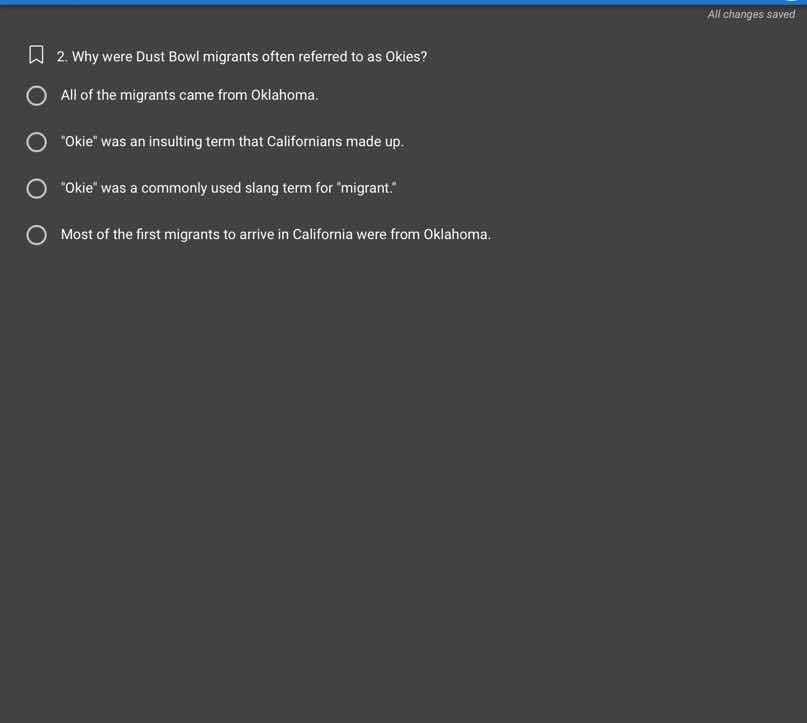Viewport: 807px width, 723px height.
Task: Choose the radio circle for "insulting term" answer
Action: click(36, 142)
